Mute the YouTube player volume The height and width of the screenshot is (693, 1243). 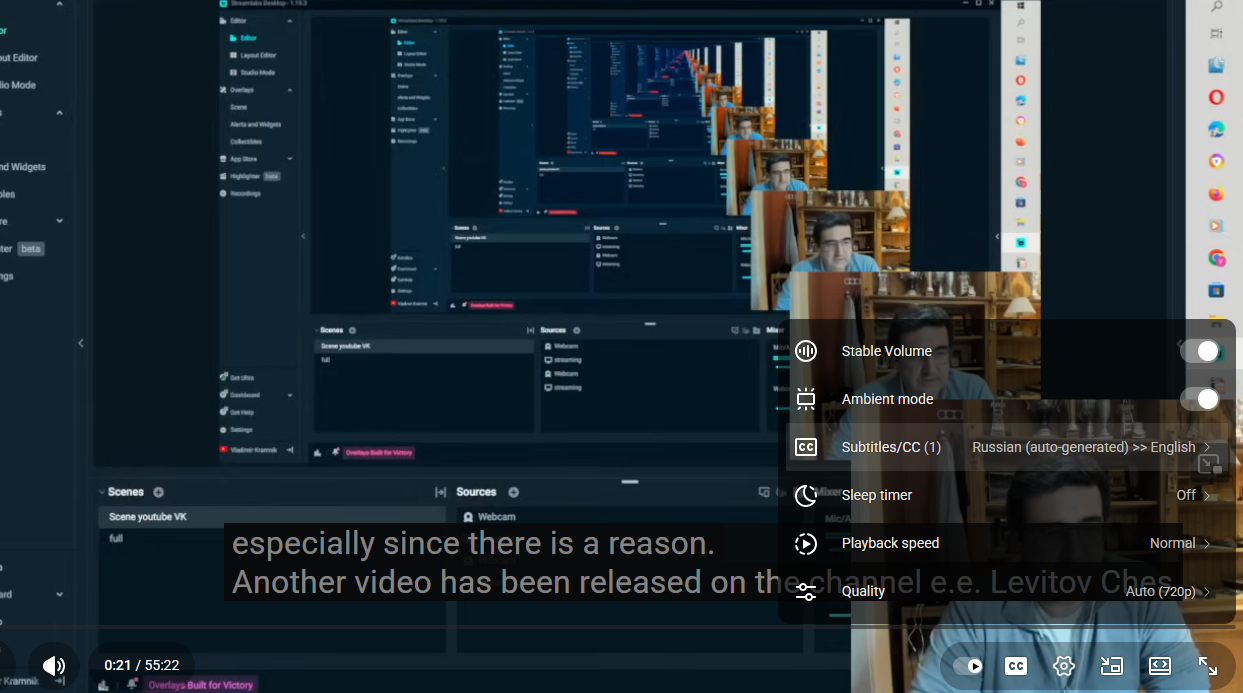(54, 665)
